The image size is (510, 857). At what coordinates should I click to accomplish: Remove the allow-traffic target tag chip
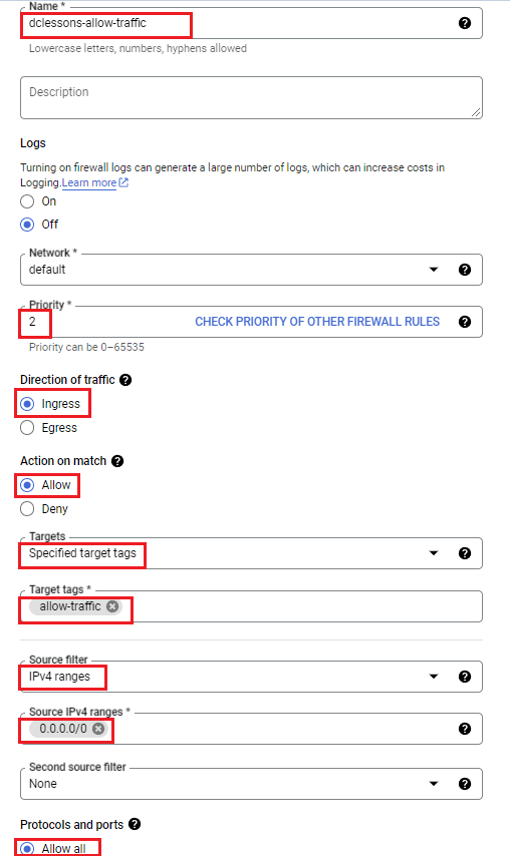click(112, 606)
